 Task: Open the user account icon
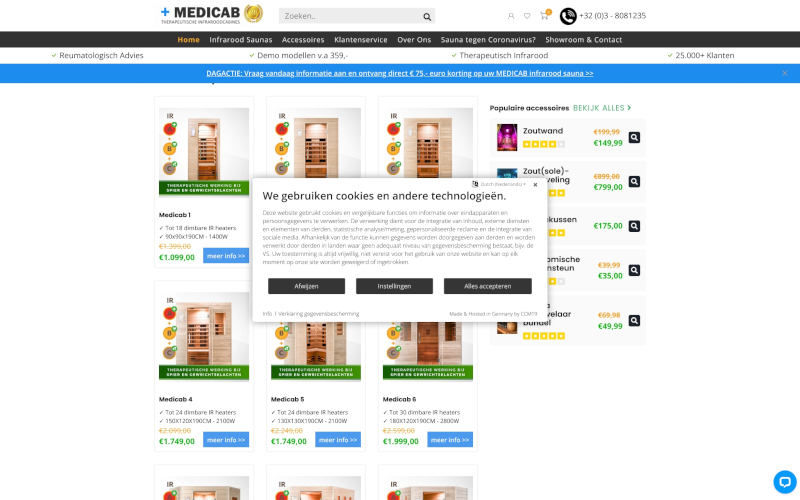(511, 16)
